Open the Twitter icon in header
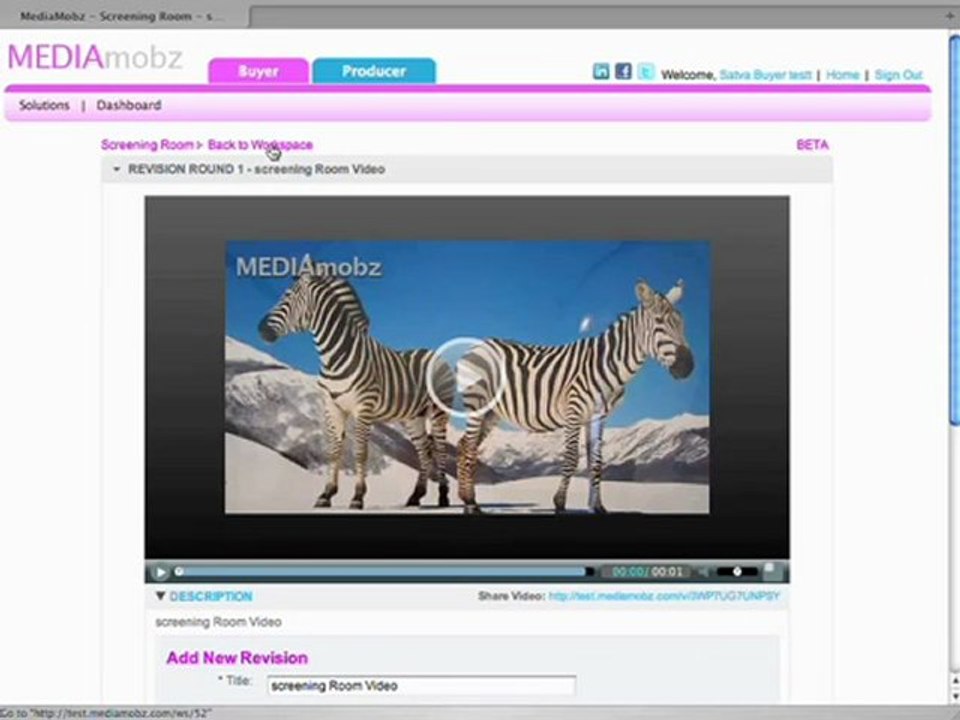This screenshot has width=960, height=720. (x=645, y=72)
